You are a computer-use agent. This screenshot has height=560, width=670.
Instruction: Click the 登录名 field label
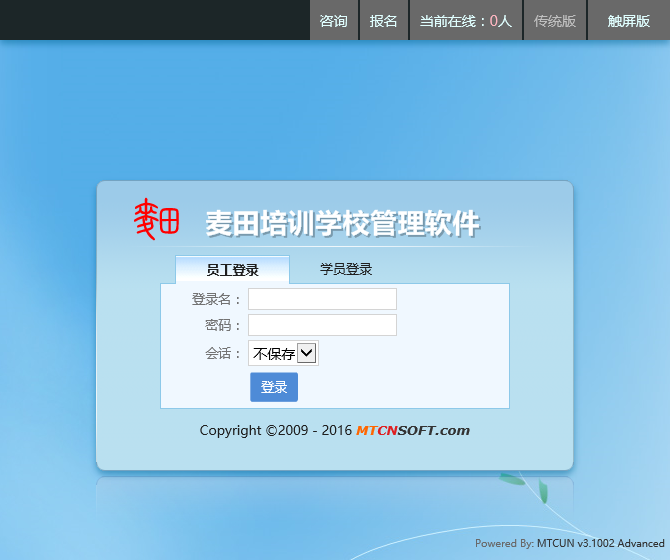tap(216, 299)
